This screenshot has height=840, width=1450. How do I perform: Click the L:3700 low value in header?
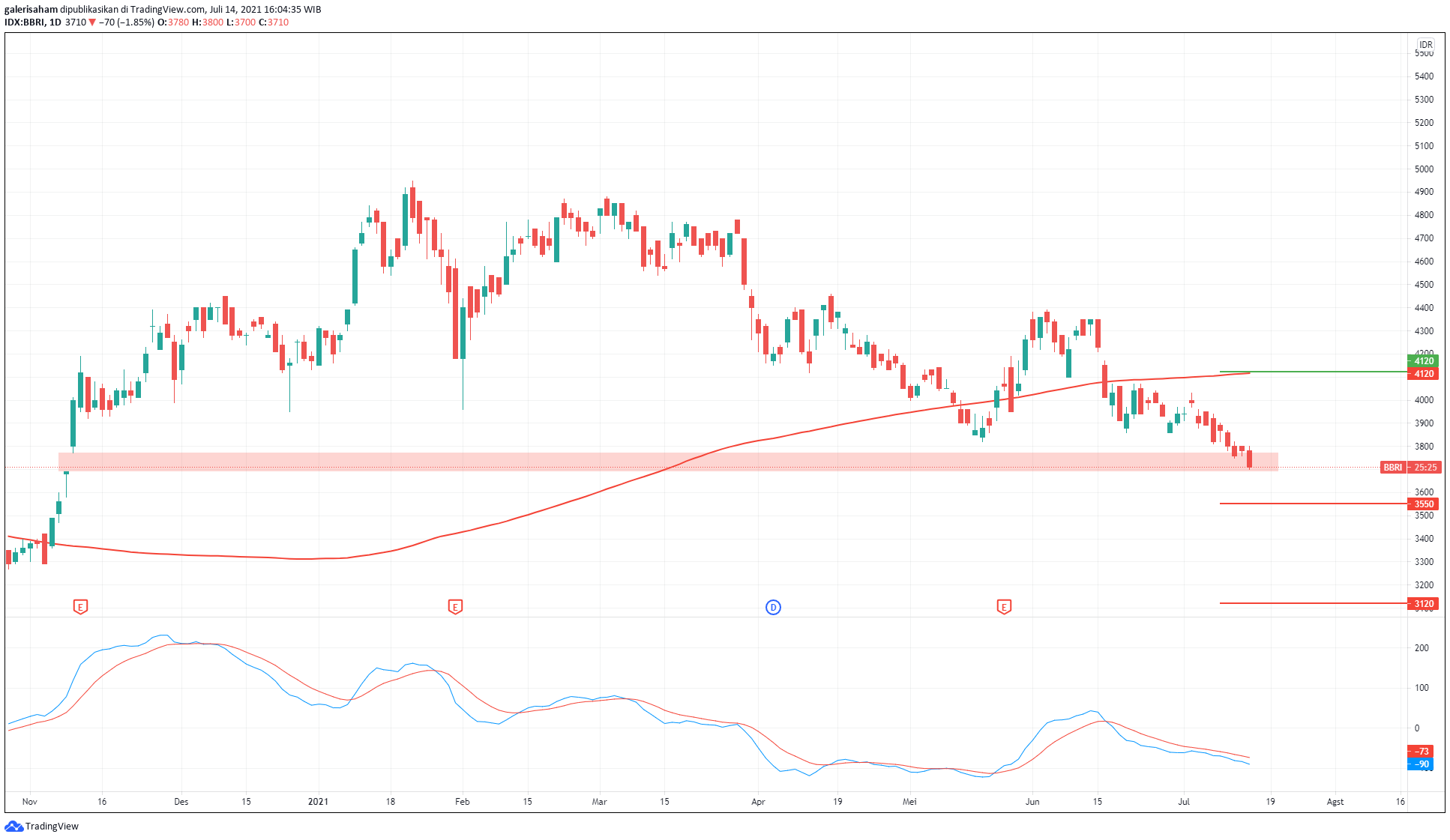pyautogui.click(x=241, y=22)
